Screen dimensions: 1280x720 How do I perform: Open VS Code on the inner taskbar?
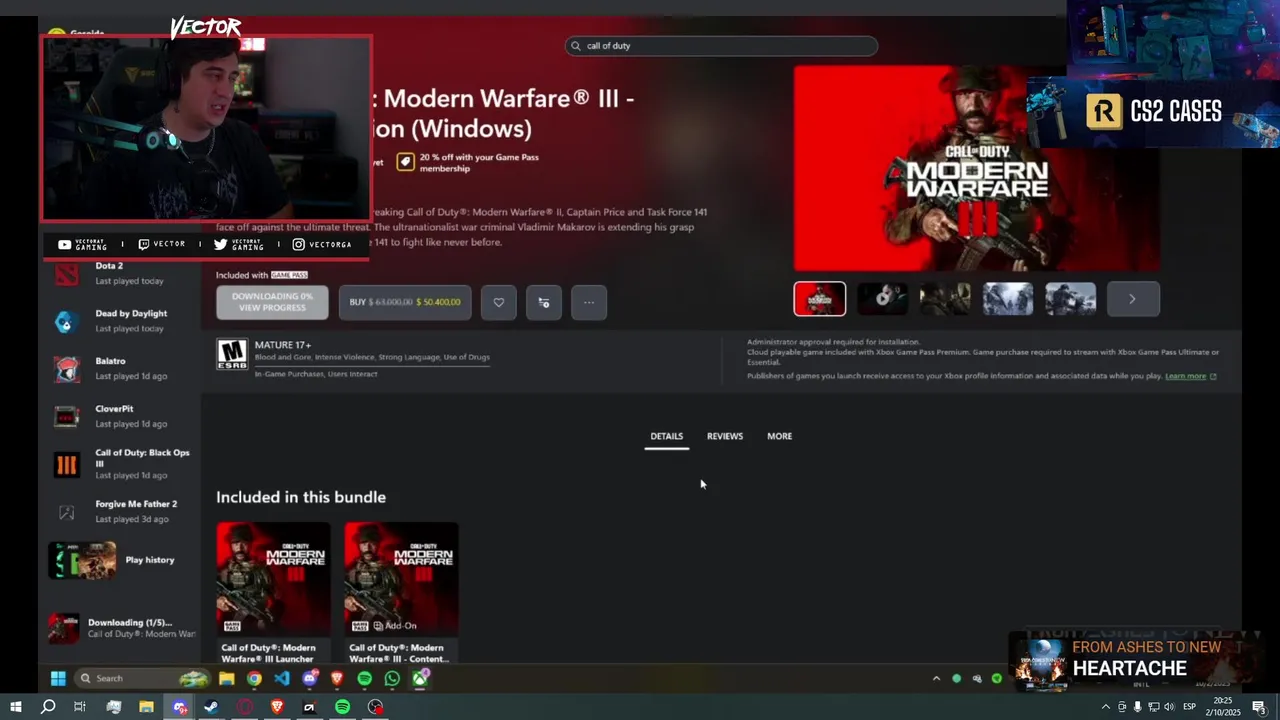click(282, 679)
